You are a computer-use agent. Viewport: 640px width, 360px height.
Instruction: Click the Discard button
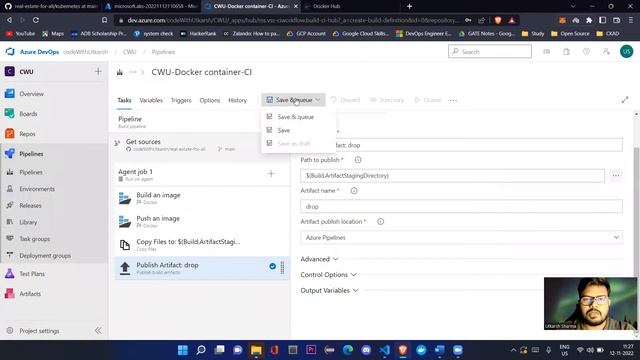point(345,100)
